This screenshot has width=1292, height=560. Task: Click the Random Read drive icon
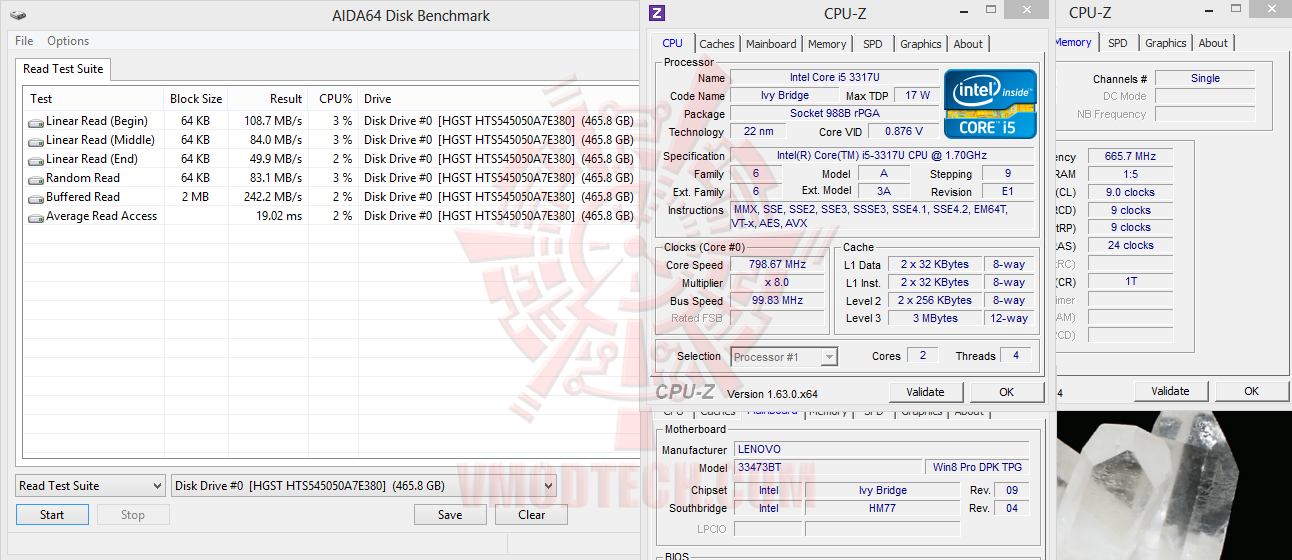click(36, 179)
